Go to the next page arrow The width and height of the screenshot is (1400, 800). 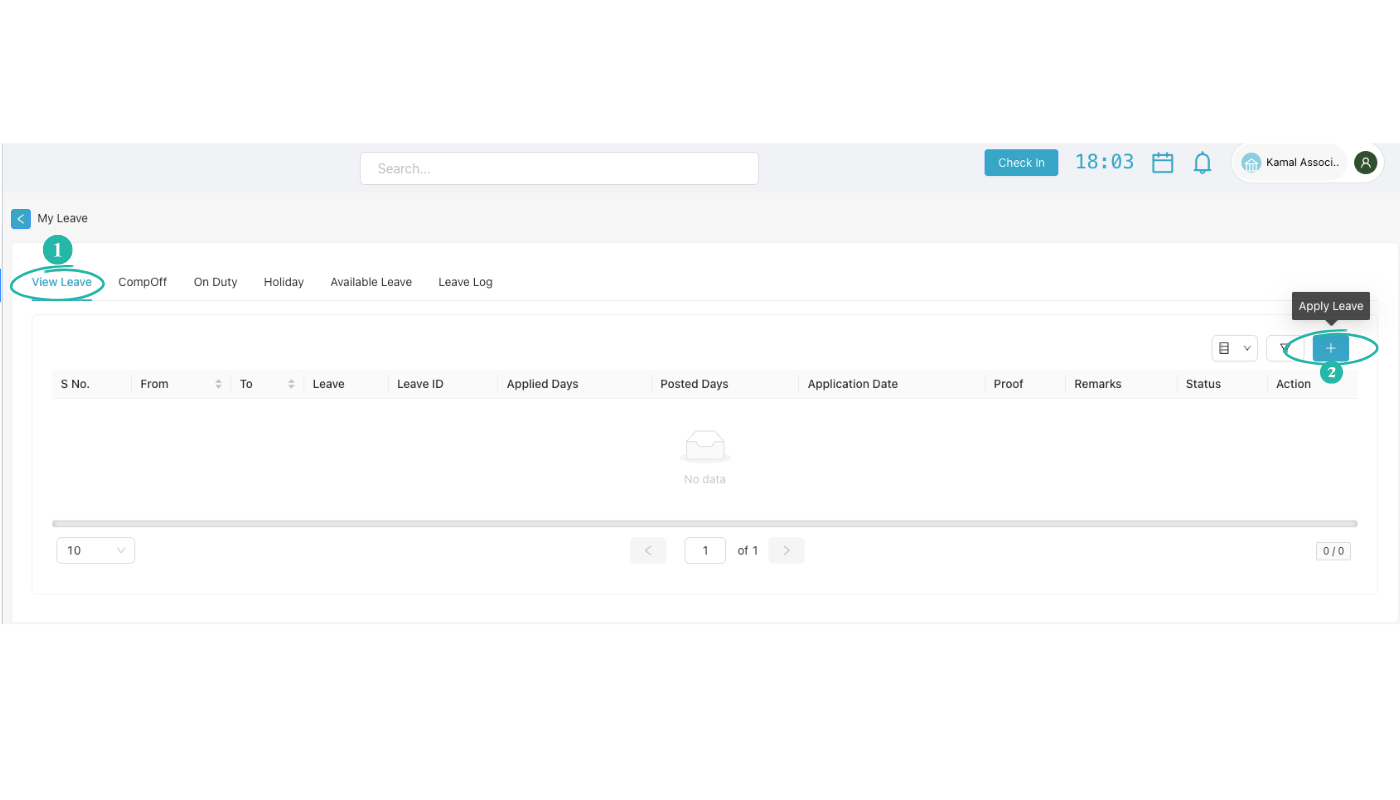(786, 551)
